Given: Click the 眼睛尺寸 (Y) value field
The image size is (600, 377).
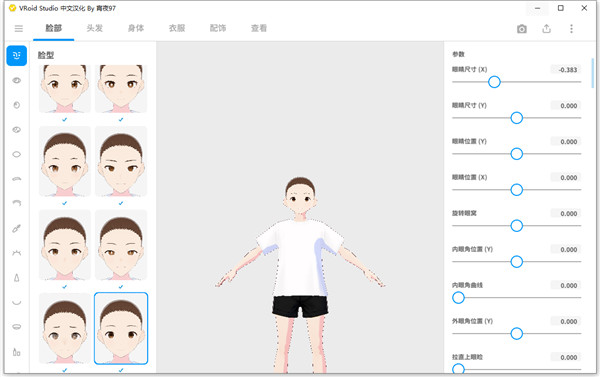Looking at the screenshot, I should pos(566,106).
